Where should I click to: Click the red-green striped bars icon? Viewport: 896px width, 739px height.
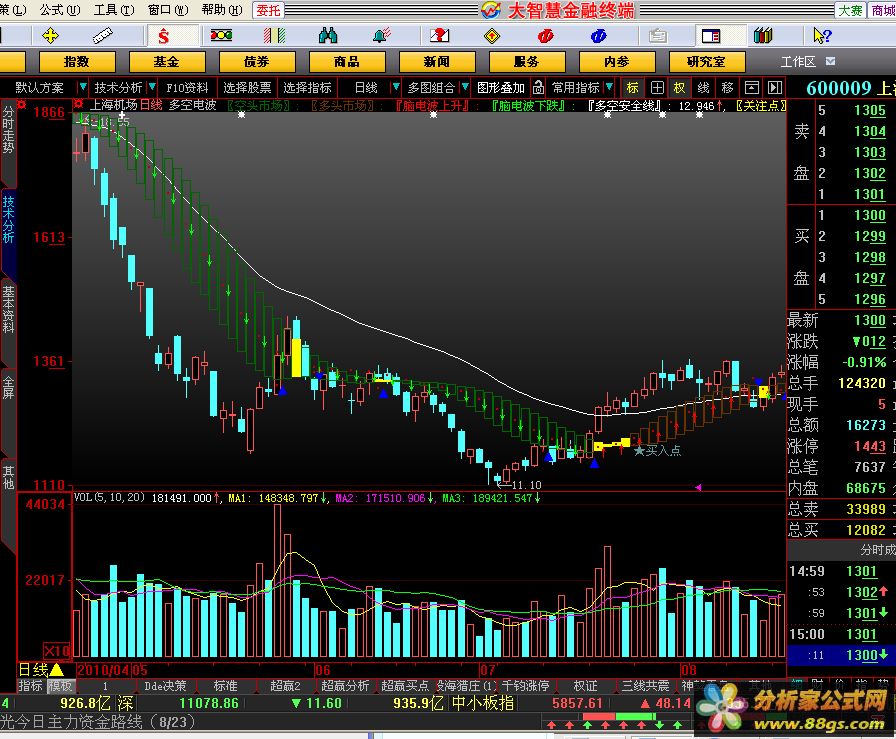(275, 36)
